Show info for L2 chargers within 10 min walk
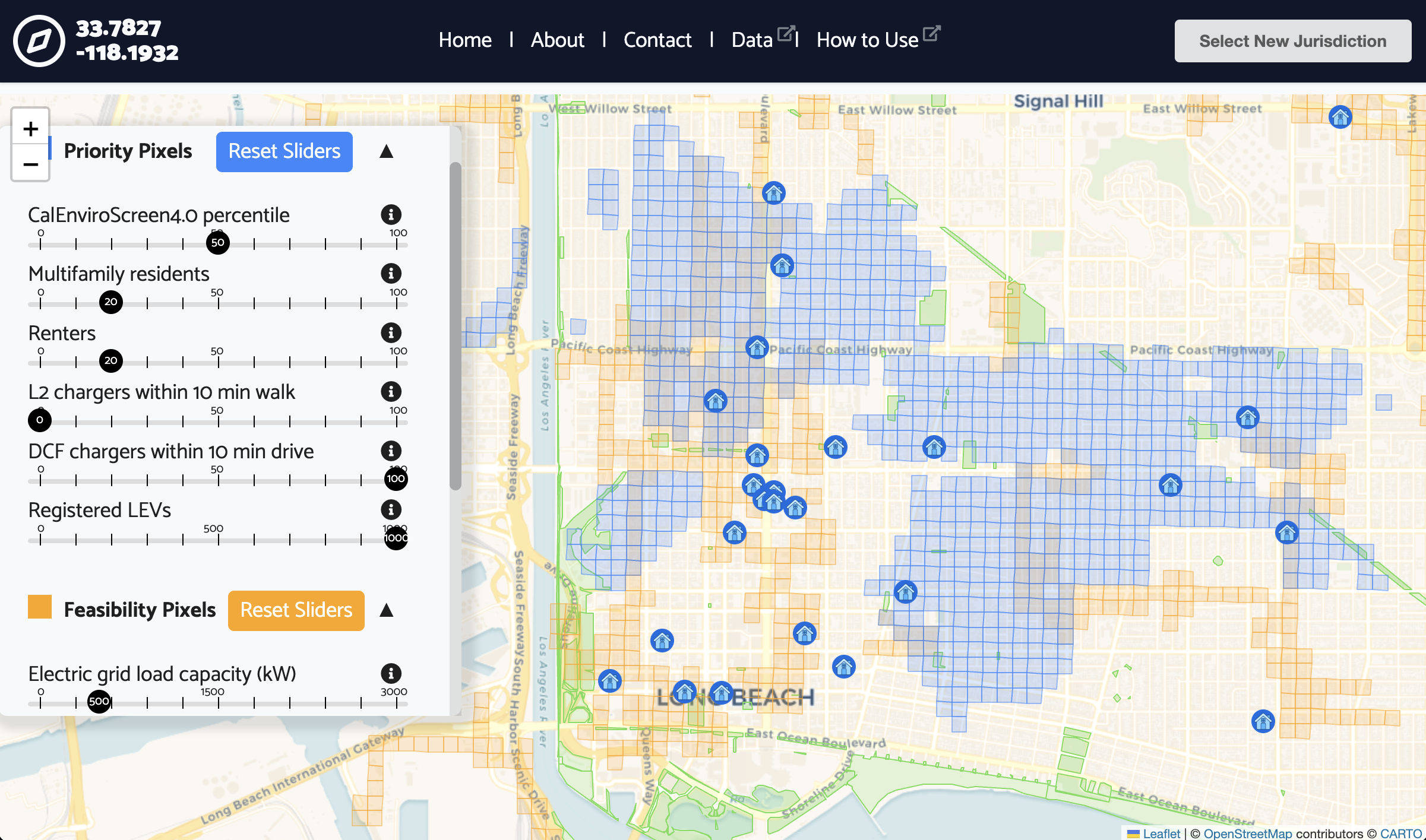The image size is (1426, 840). (x=391, y=391)
